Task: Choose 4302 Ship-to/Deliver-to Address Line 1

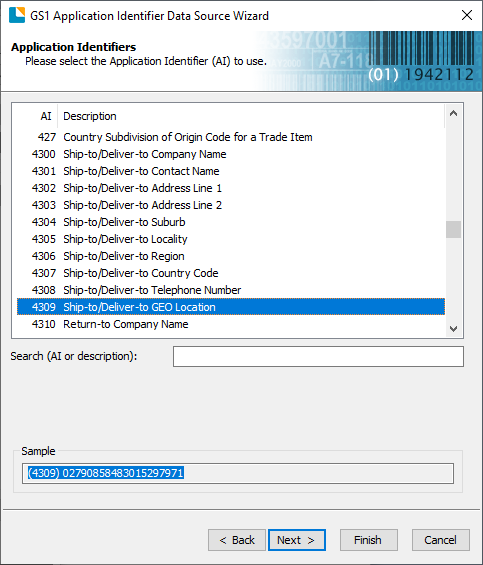Action: pos(231,188)
